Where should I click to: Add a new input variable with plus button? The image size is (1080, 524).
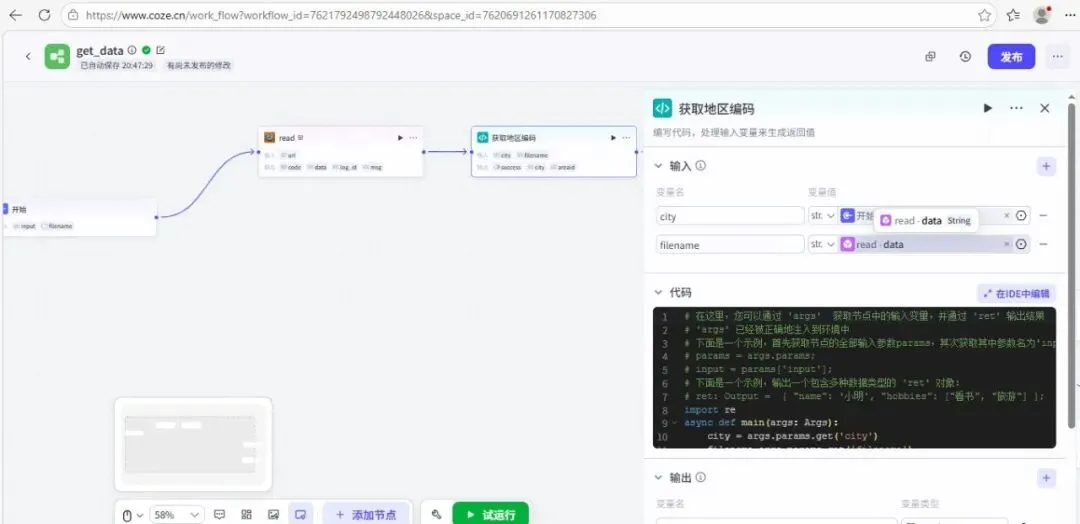(1046, 166)
